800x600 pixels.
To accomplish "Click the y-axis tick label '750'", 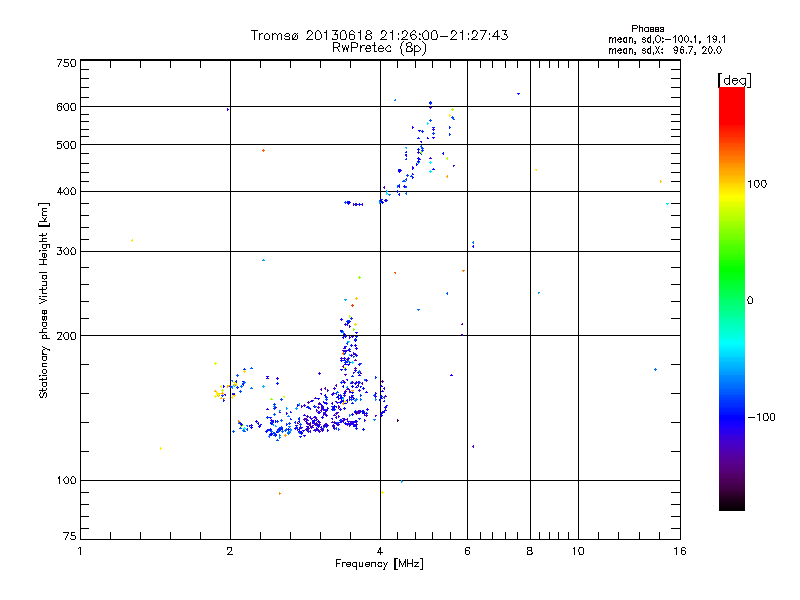I will tap(66, 63).
